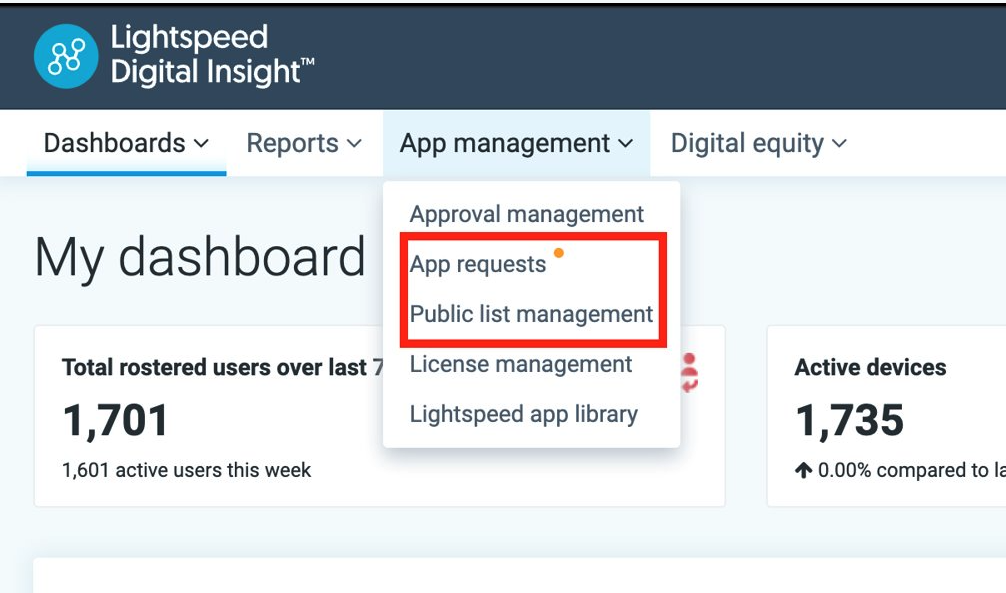Click the 1,701 rostered users value
The width and height of the screenshot is (1006, 593).
pos(115,420)
